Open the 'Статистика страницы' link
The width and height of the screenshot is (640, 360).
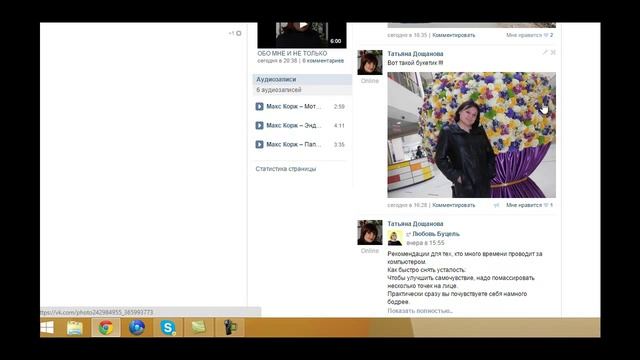pyautogui.click(x=286, y=169)
